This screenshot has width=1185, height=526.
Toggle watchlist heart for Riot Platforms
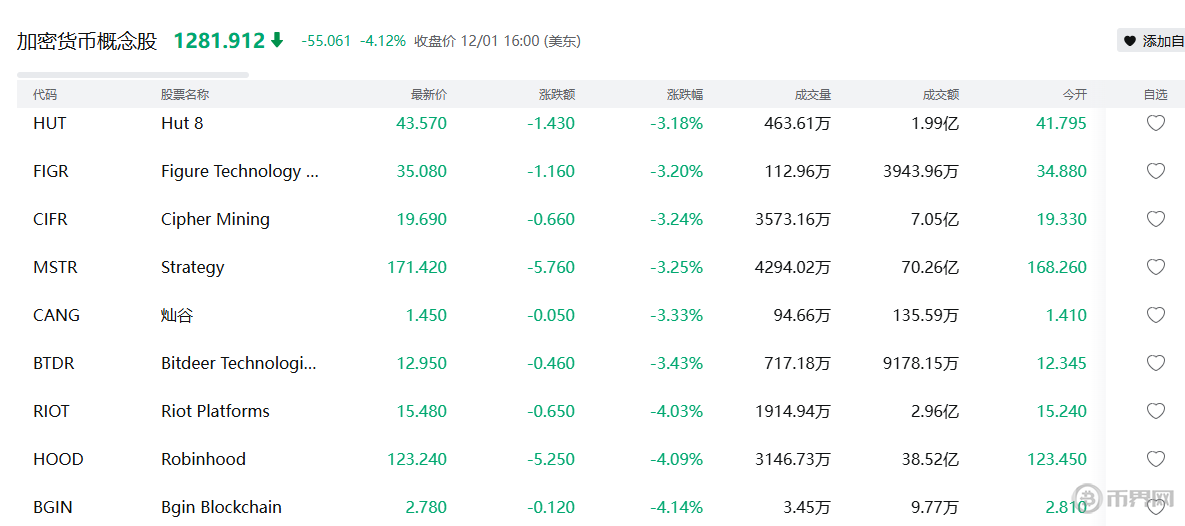click(1155, 412)
